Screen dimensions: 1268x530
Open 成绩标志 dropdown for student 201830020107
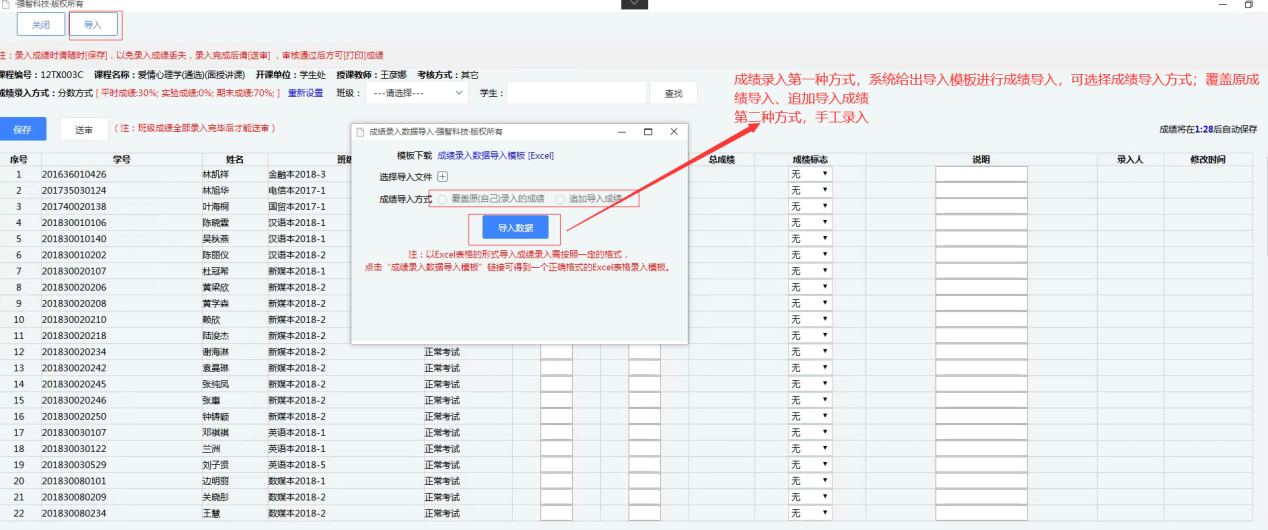(810, 271)
